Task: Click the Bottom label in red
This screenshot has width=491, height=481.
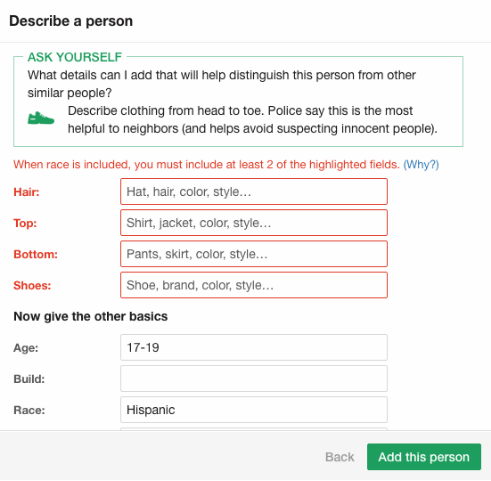Action: (35, 254)
